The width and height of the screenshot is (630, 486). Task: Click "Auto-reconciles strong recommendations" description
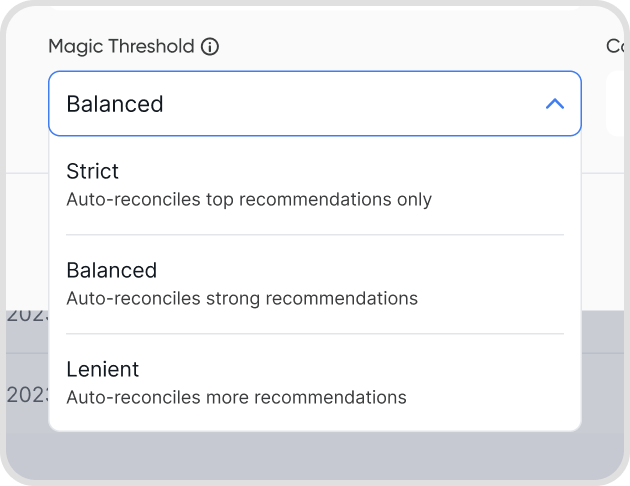point(242,298)
